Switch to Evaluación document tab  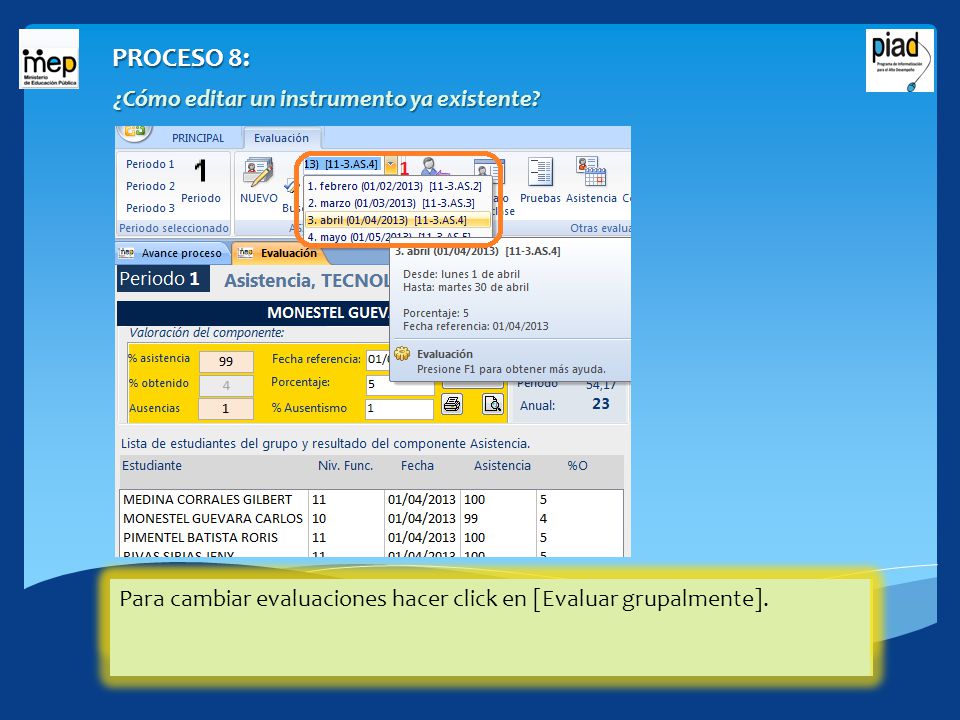click(282, 253)
